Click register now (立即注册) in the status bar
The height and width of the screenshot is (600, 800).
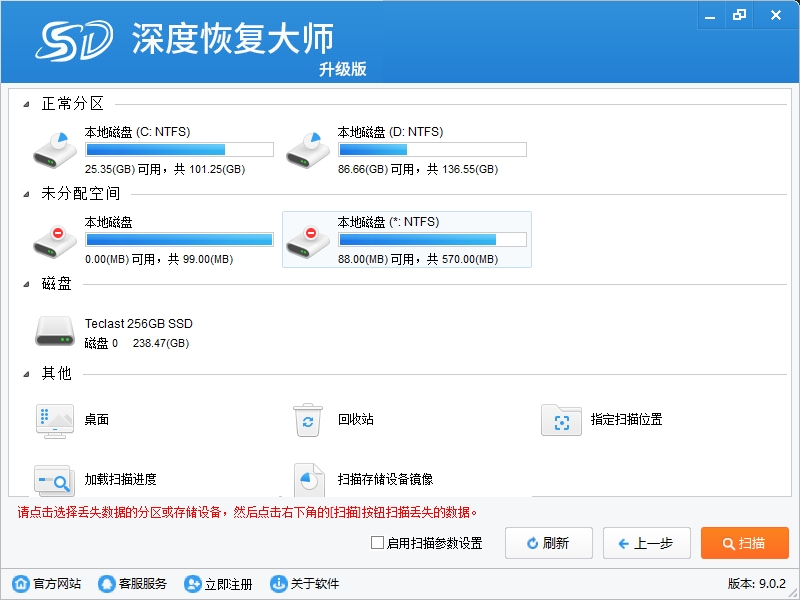218,584
